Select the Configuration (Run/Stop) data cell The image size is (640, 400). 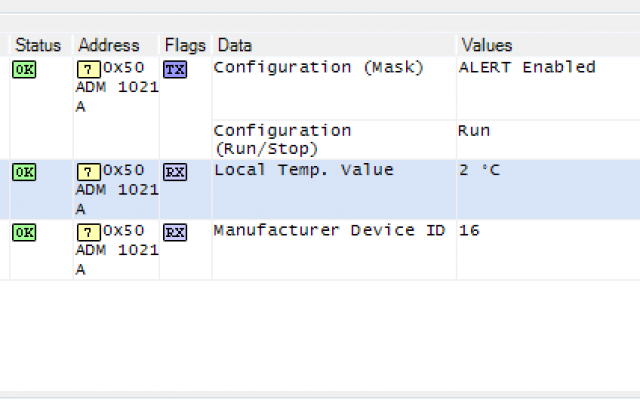(282, 139)
